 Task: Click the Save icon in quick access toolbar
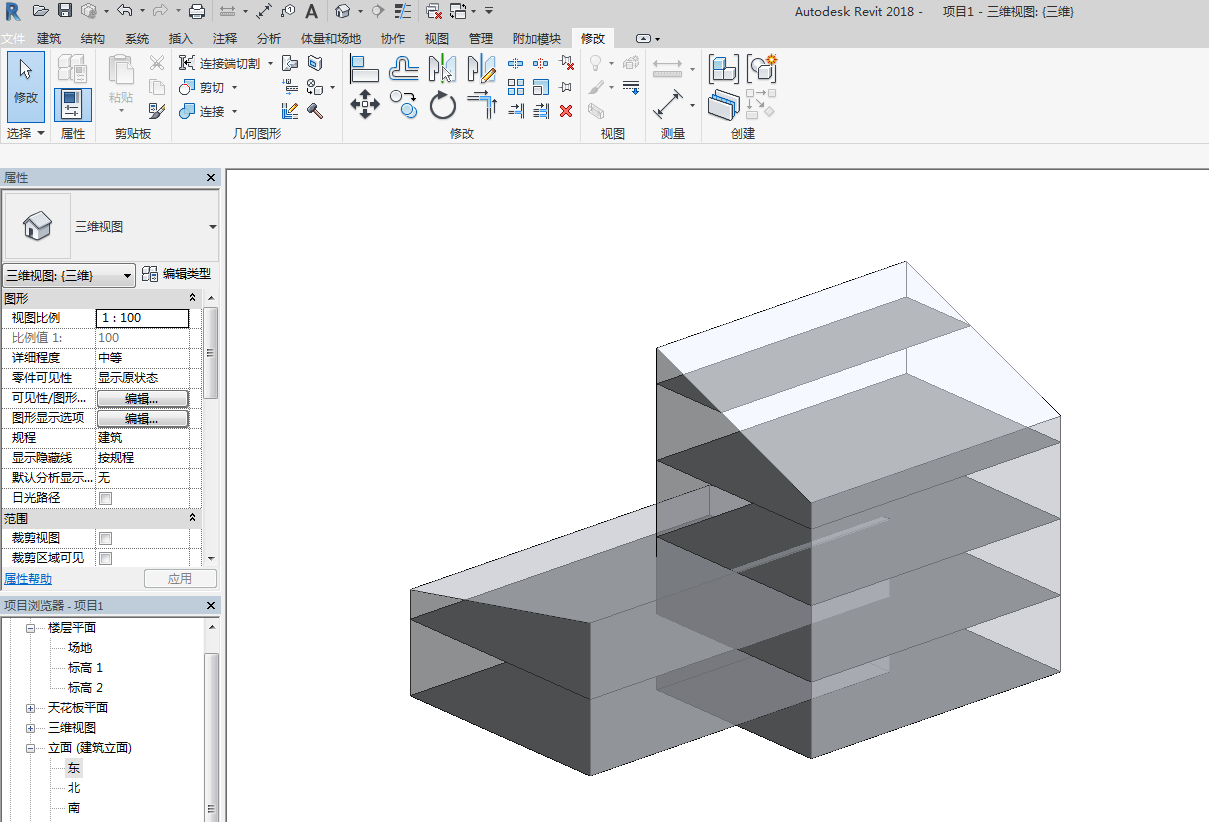(x=65, y=11)
